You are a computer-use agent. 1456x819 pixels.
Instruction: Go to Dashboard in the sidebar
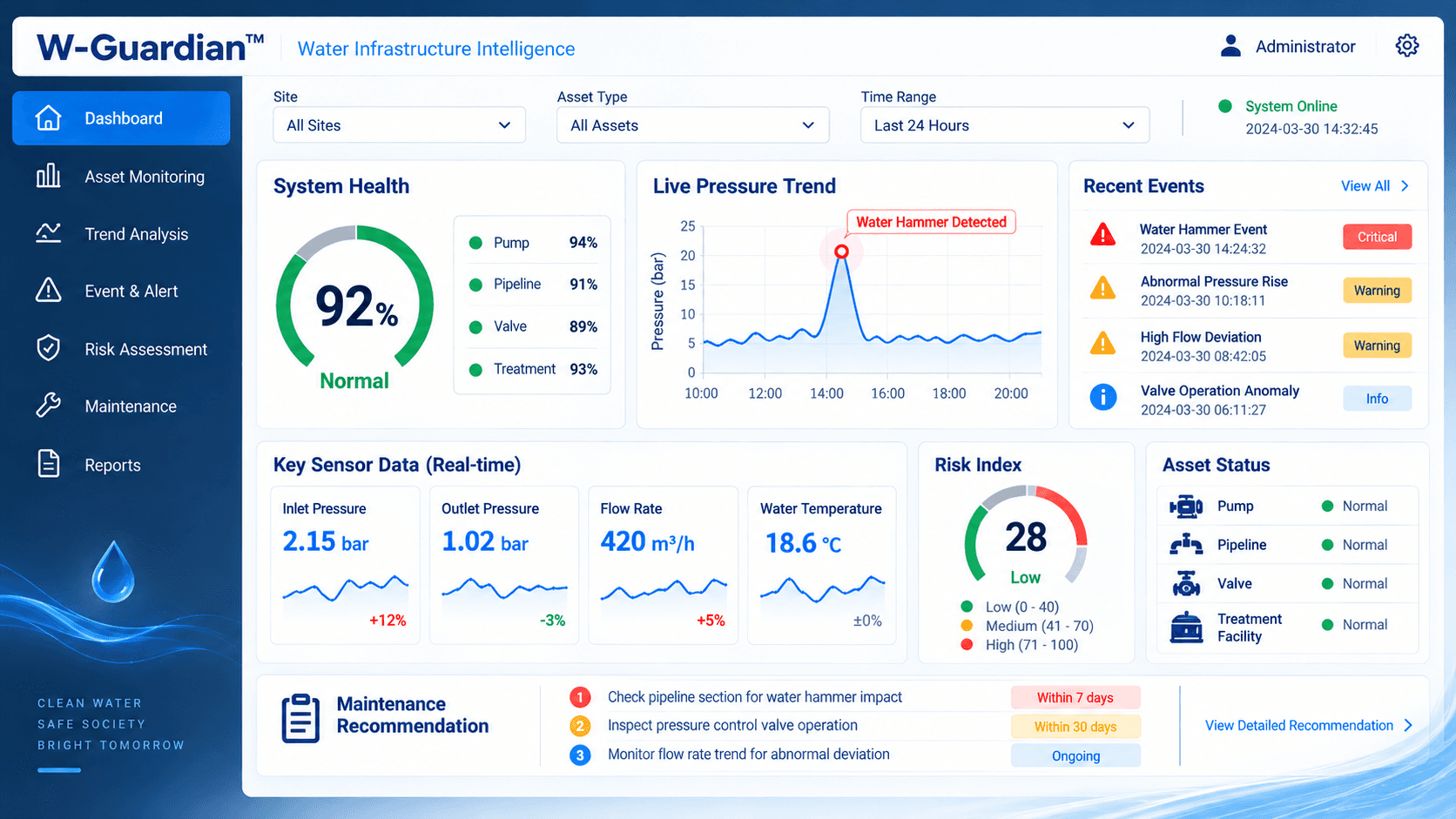[x=121, y=117]
